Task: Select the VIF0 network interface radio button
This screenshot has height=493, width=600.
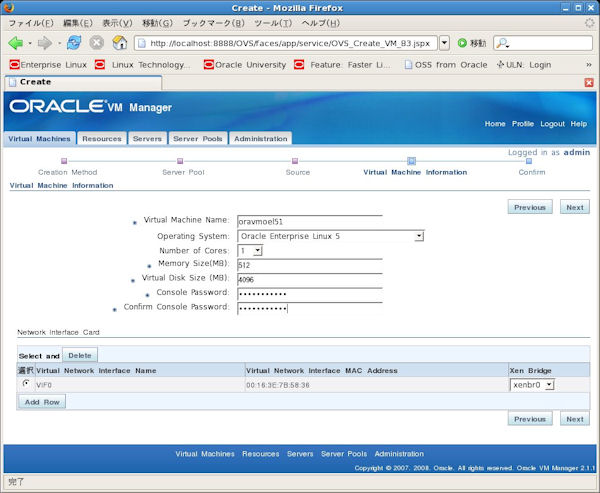Action: 25,383
